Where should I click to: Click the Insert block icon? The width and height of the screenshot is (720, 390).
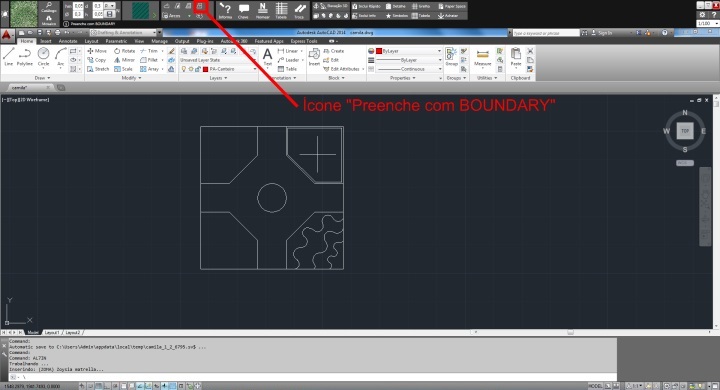[x=314, y=58]
